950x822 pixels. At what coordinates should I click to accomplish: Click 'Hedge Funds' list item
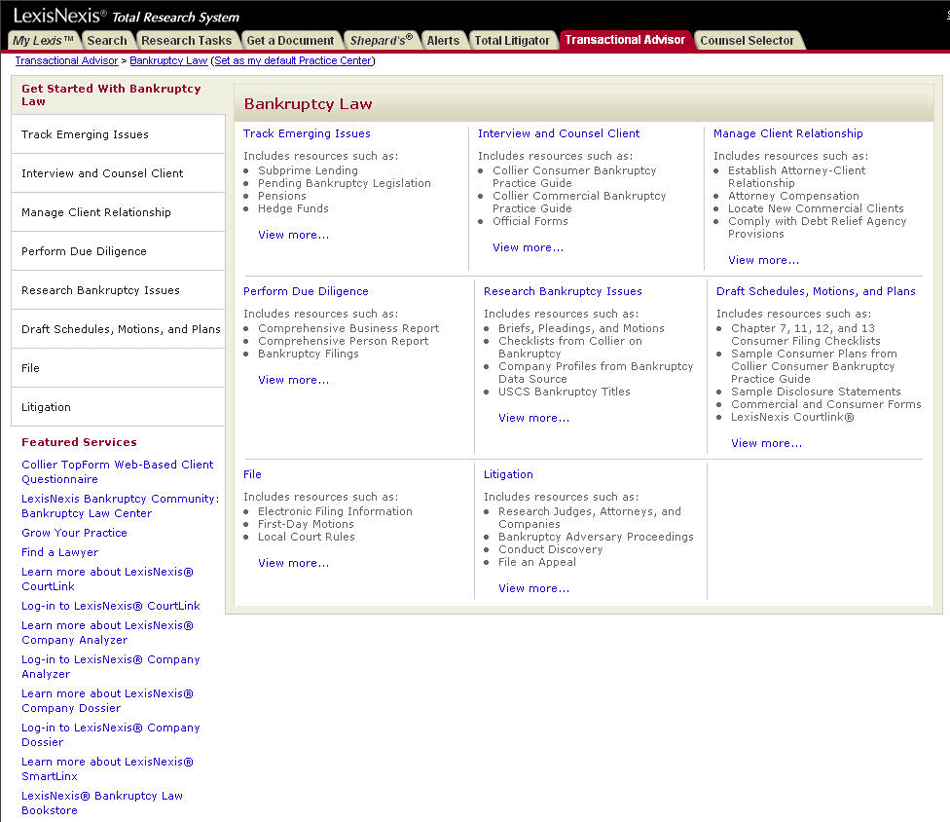[293, 208]
